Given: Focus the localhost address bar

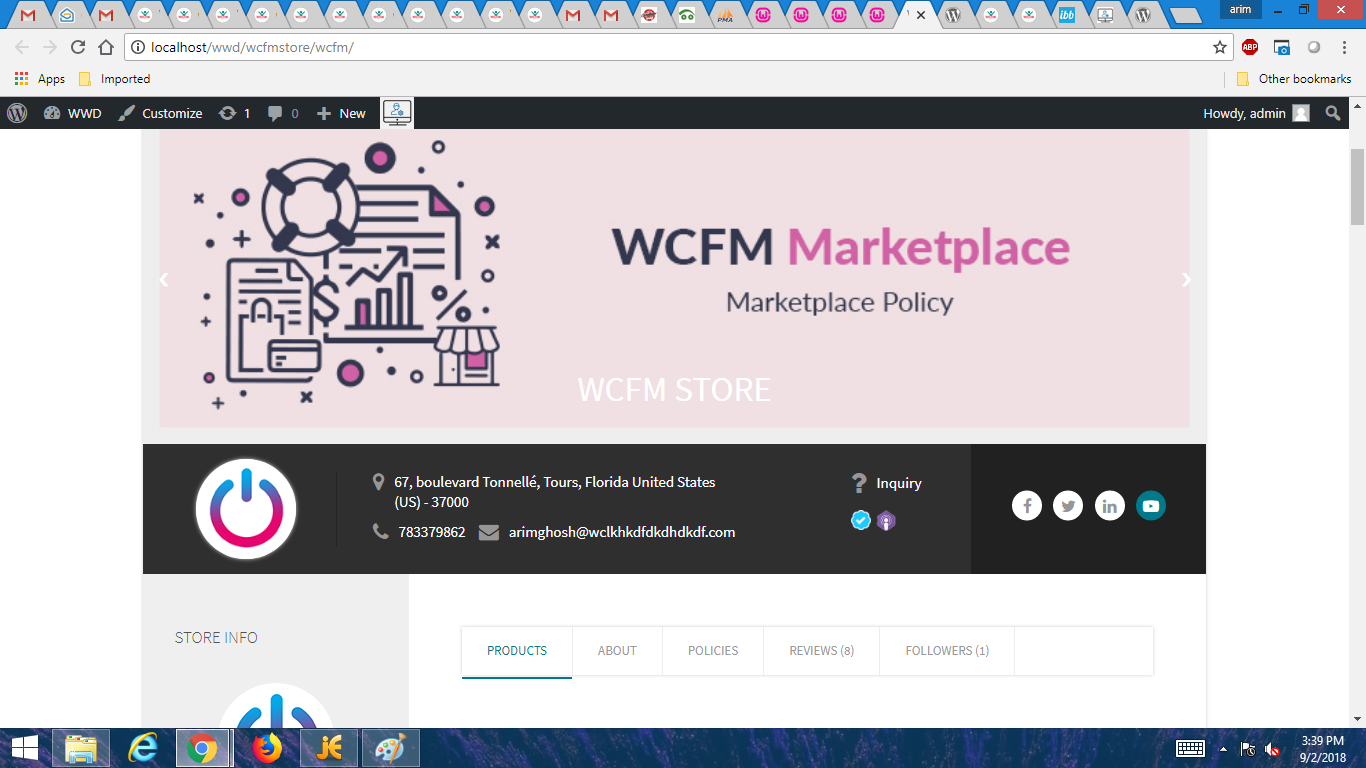Looking at the screenshot, I should pos(679,47).
